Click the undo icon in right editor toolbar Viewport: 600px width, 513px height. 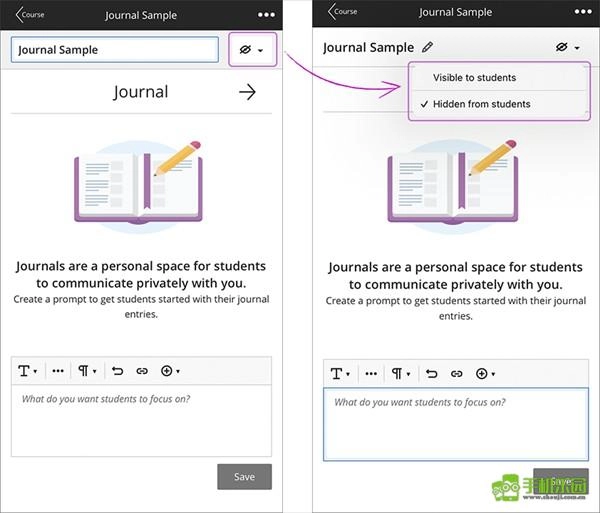432,374
